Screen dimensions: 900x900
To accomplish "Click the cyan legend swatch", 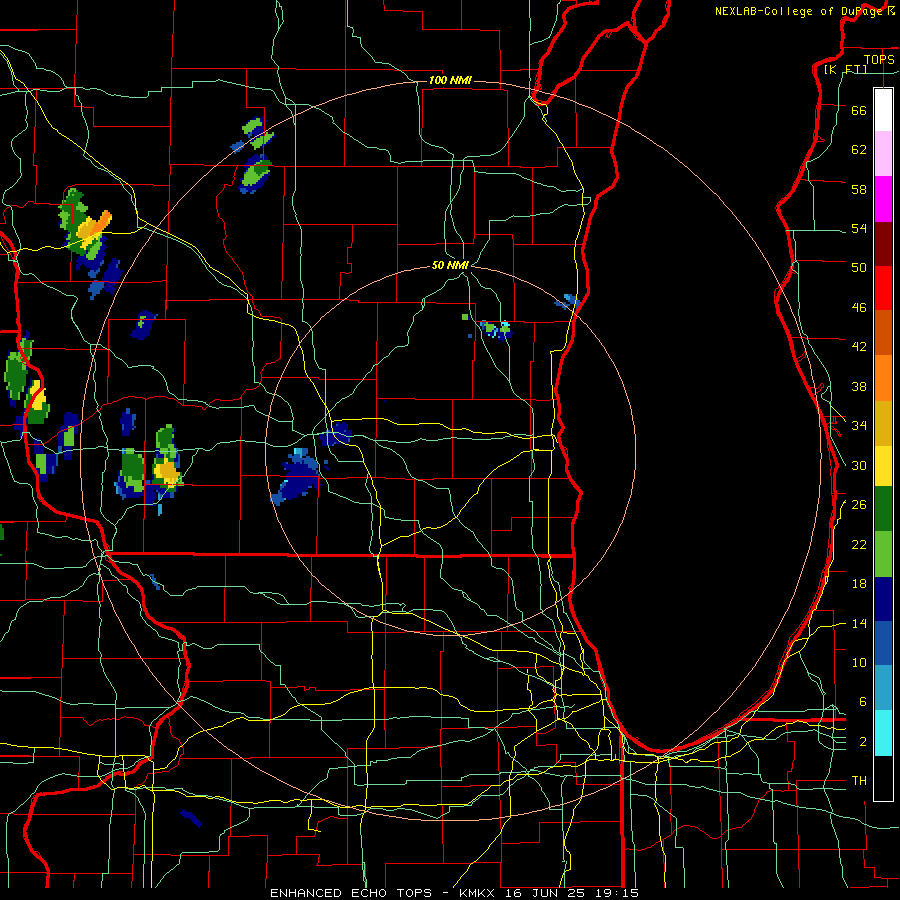I will pyautogui.click(x=883, y=733).
